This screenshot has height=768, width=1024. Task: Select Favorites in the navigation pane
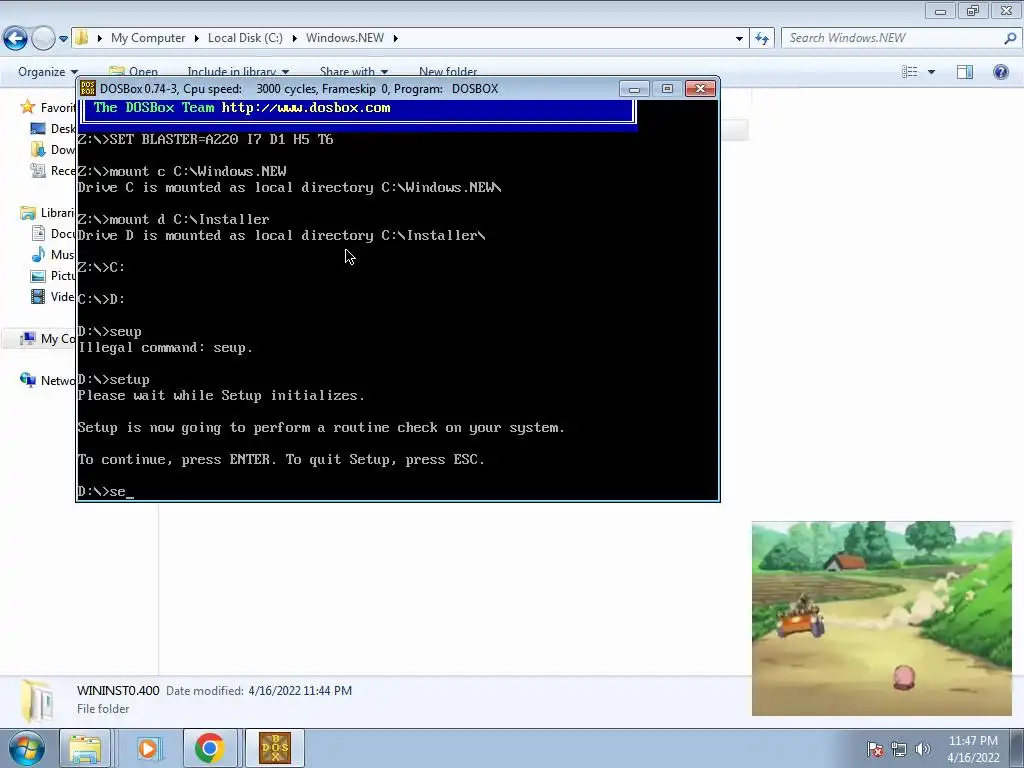coord(47,107)
